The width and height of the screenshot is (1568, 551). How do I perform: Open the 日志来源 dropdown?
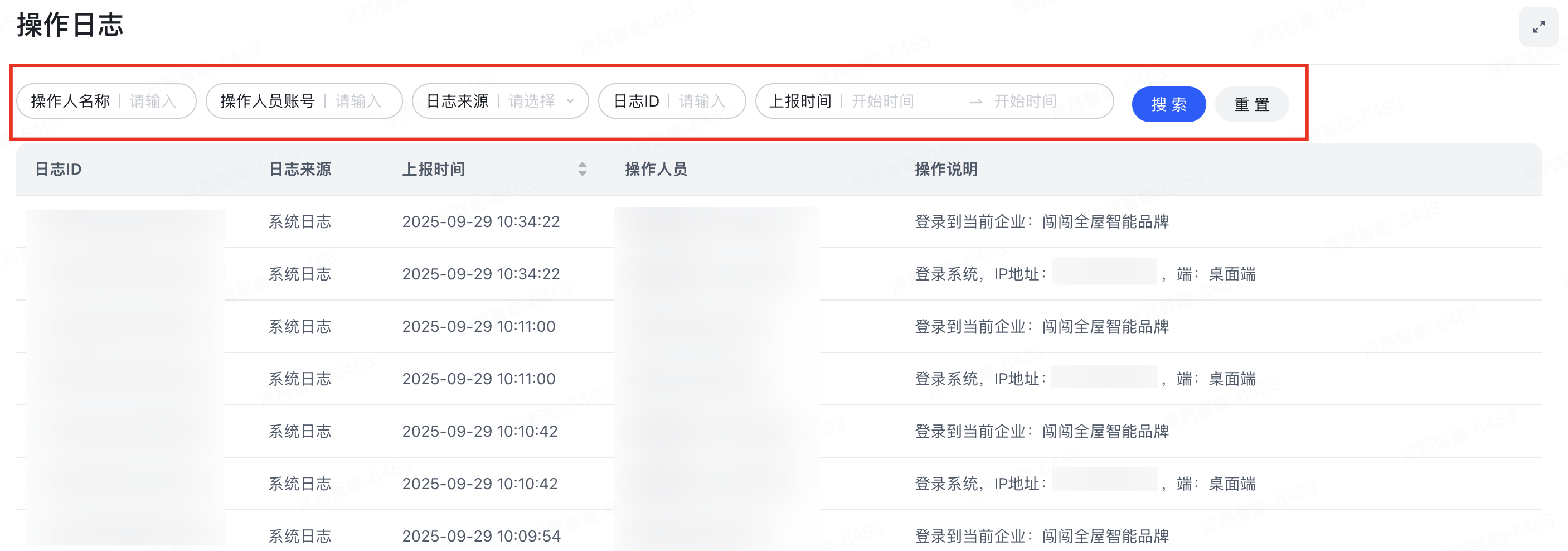point(531,101)
